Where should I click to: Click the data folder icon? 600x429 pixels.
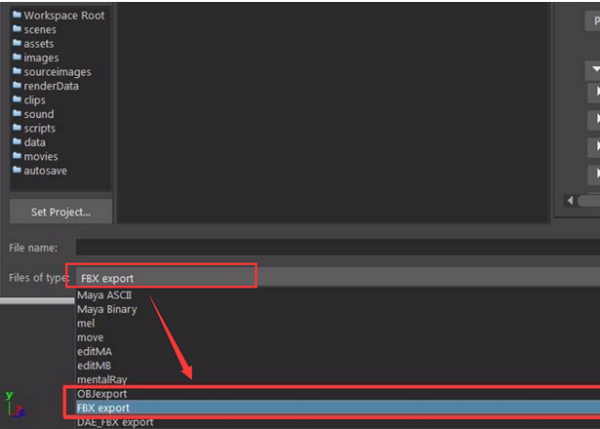[17, 142]
